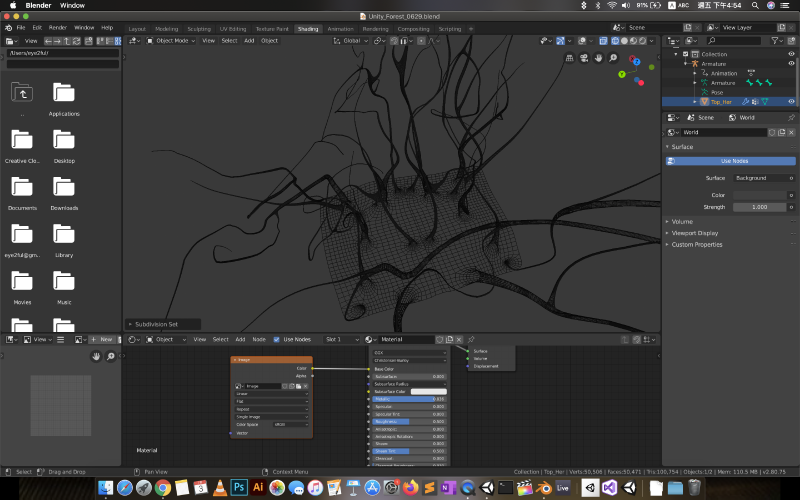Toggle visibility of the Collection

tap(791, 54)
